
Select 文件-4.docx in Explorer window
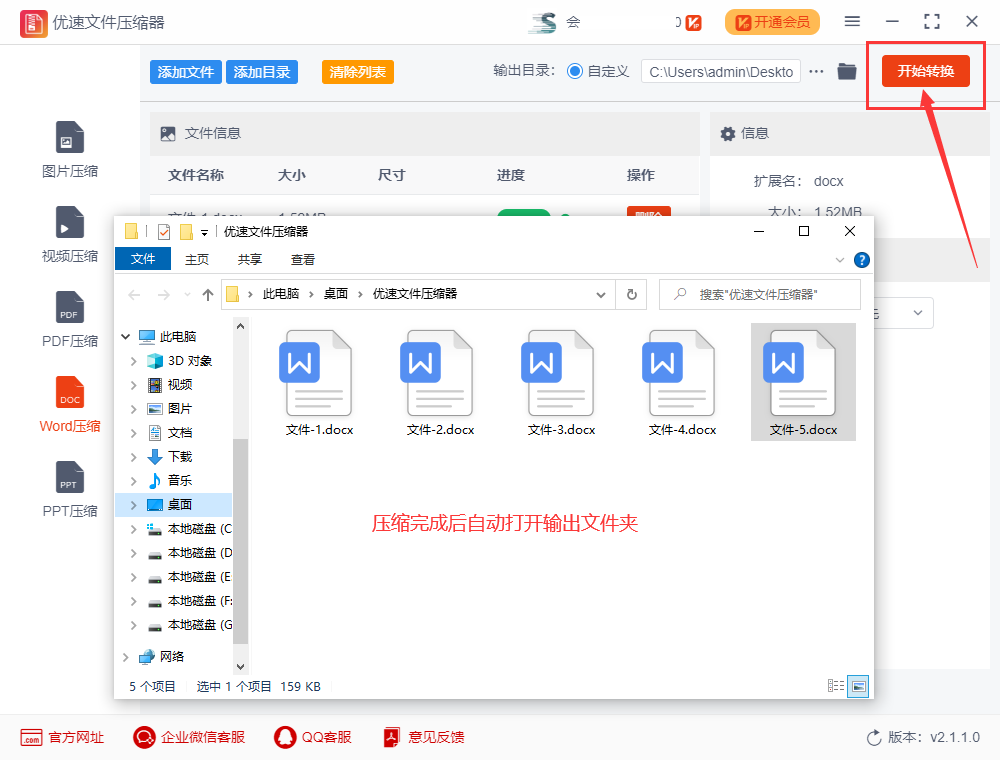(682, 383)
